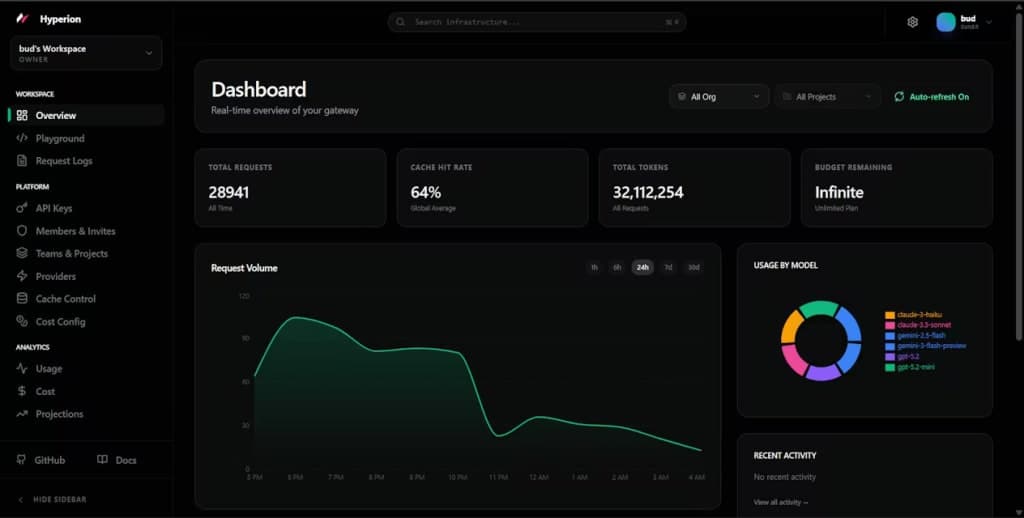The image size is (1024, 518).
Task: Open Cache Control database icon
Action: tap(22, 299)
